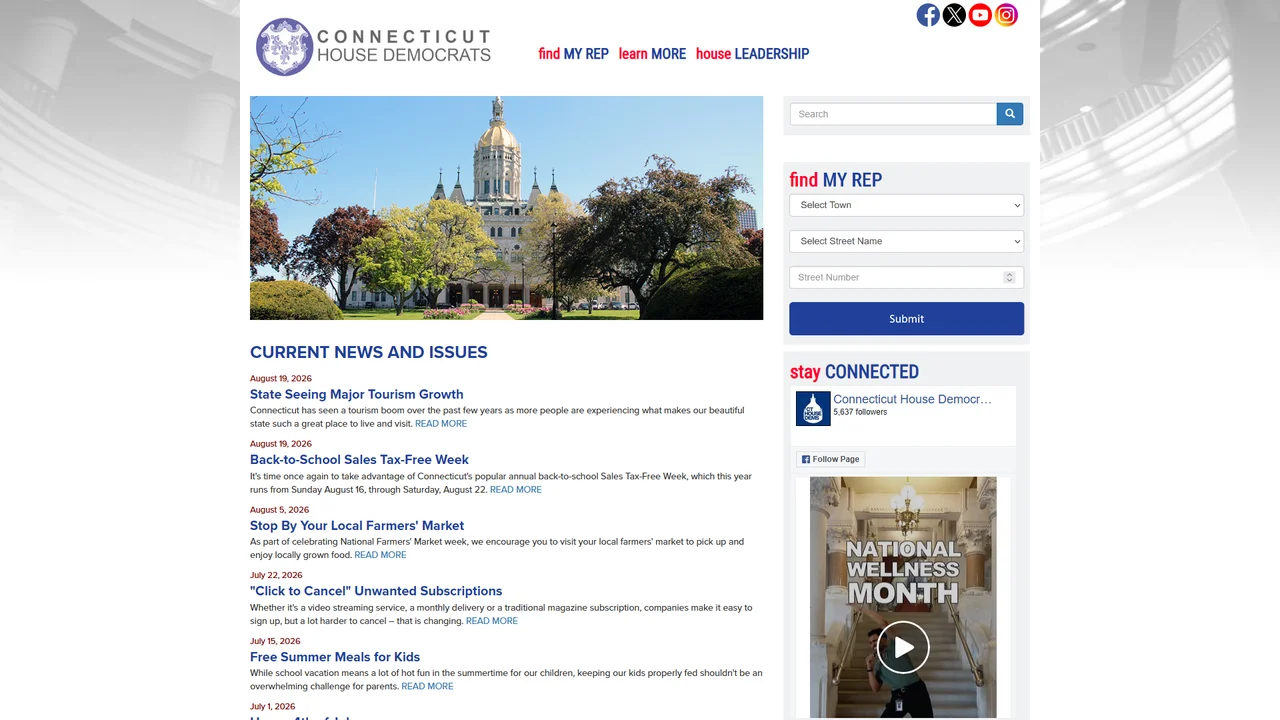Open Connecticut House Democr… Facebook page link
1280x720 pixels.
click(x=912, y=399)
